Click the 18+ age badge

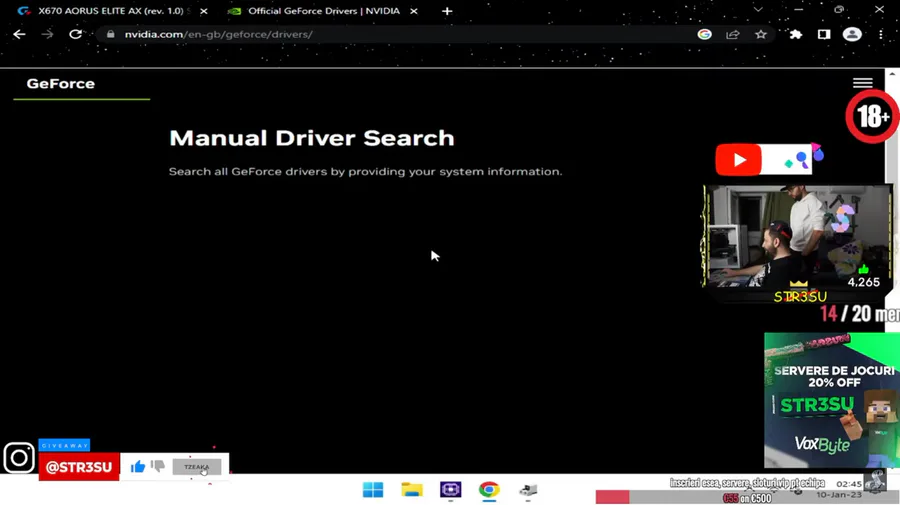pos(872,116)
